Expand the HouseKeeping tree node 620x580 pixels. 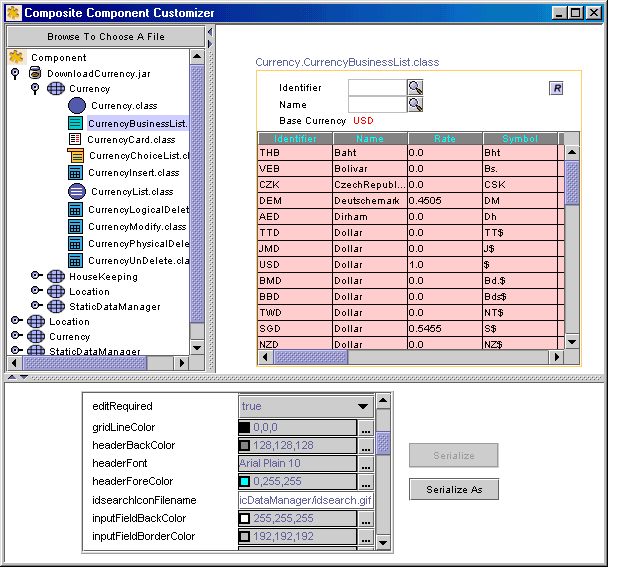[x=36, y=276]
